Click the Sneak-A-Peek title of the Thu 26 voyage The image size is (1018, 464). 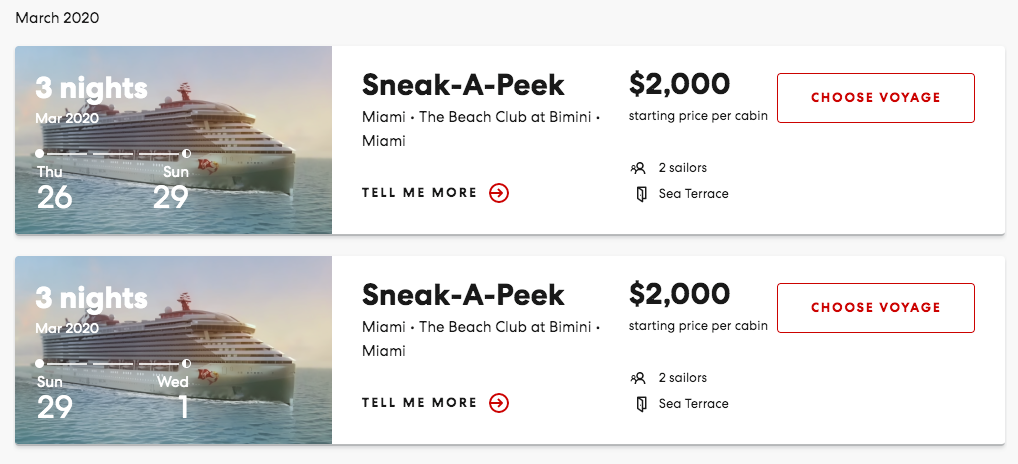[463, 84]
